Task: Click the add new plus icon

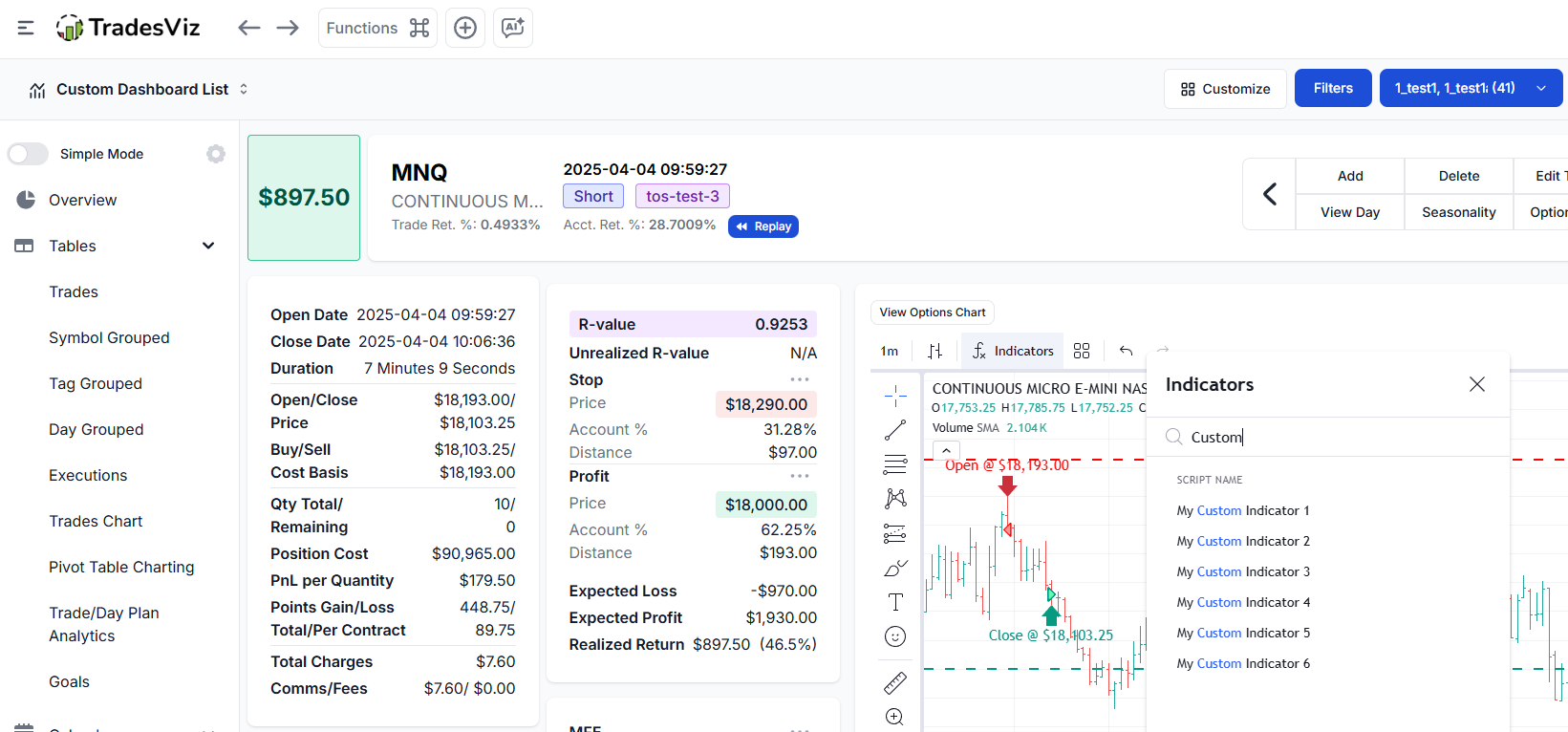Action: tap(465, 28)
